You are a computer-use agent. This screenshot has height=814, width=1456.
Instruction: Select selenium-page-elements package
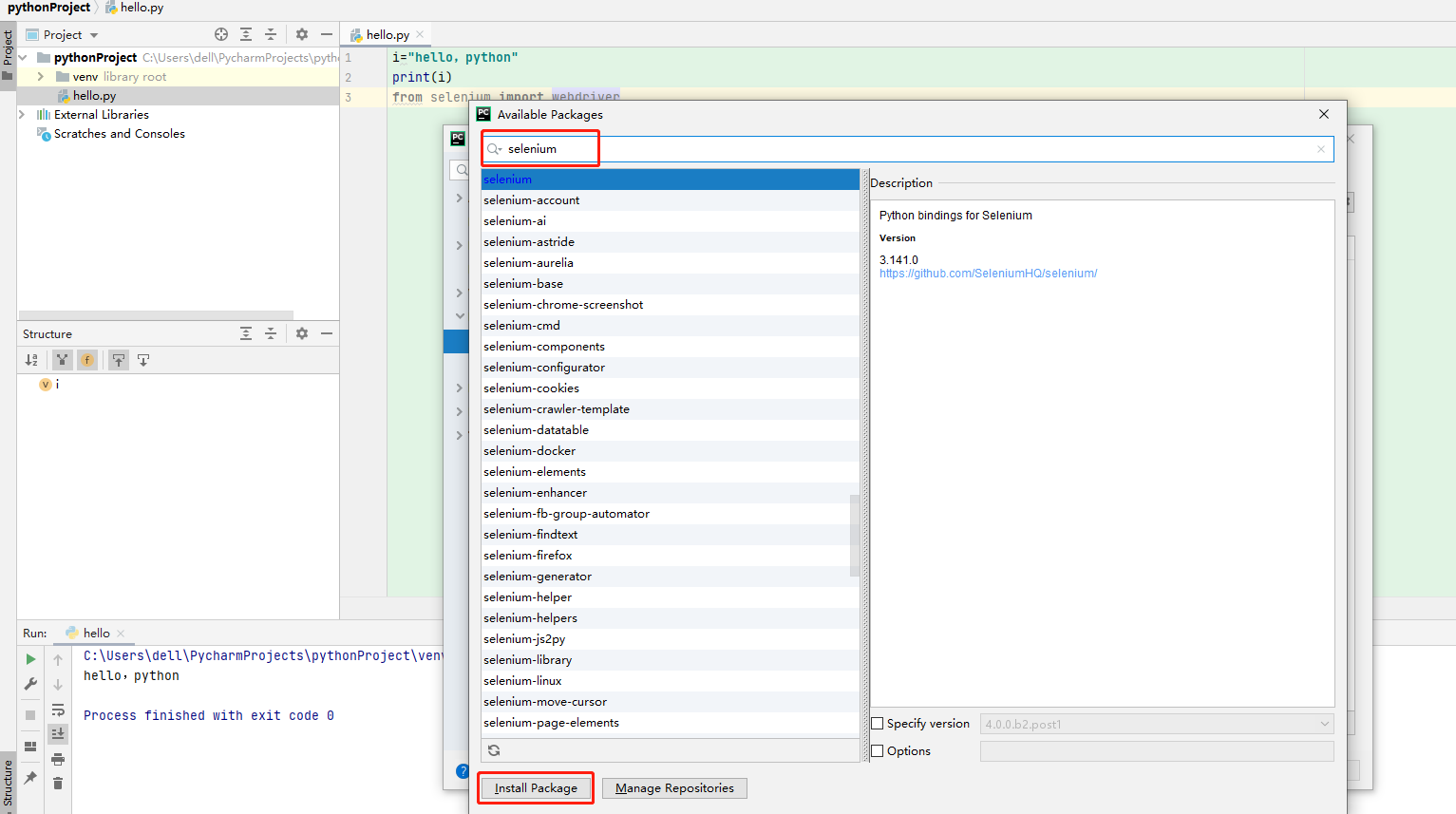(x=670, y=723)
